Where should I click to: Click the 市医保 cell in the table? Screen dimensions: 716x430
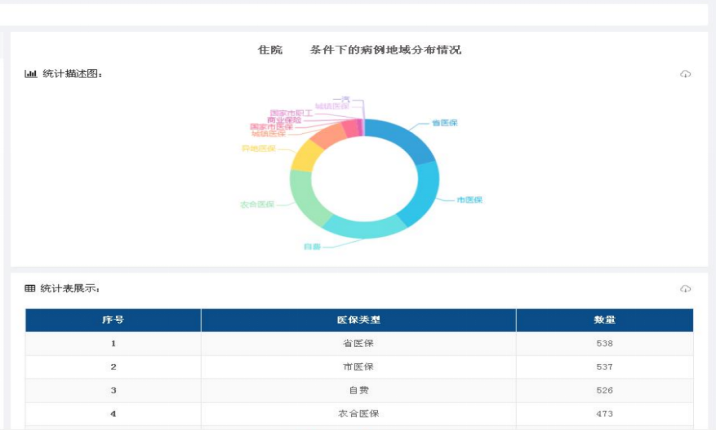pyautogui.click(x=358, y=367)
